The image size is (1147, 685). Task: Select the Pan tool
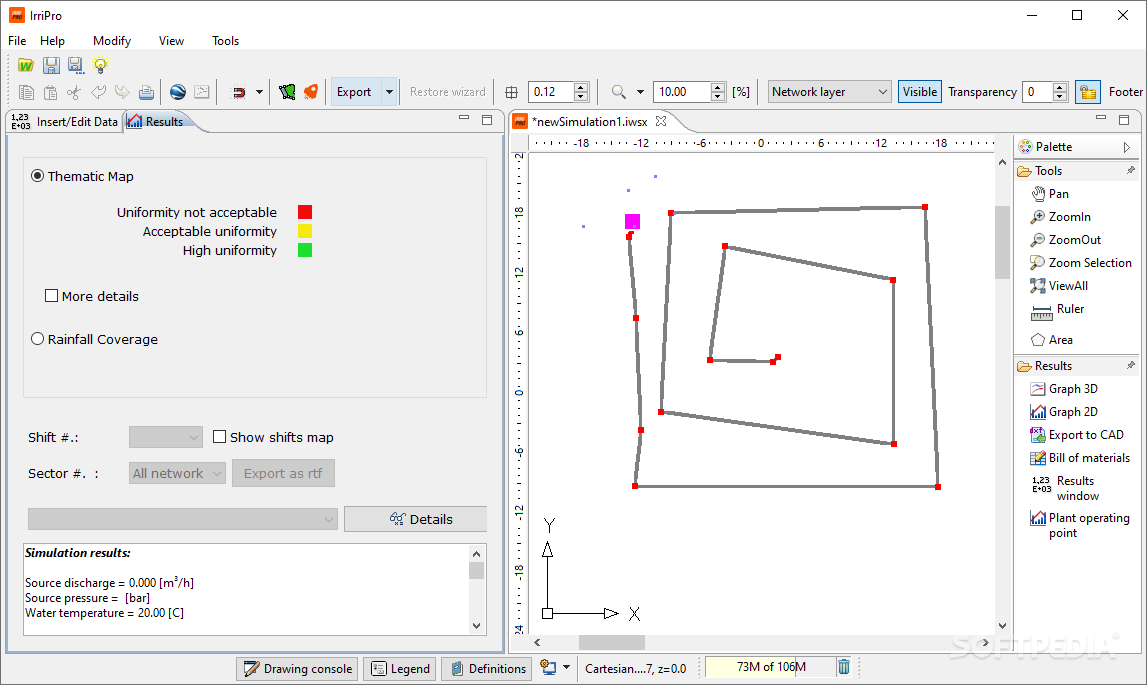[1050, 194]
